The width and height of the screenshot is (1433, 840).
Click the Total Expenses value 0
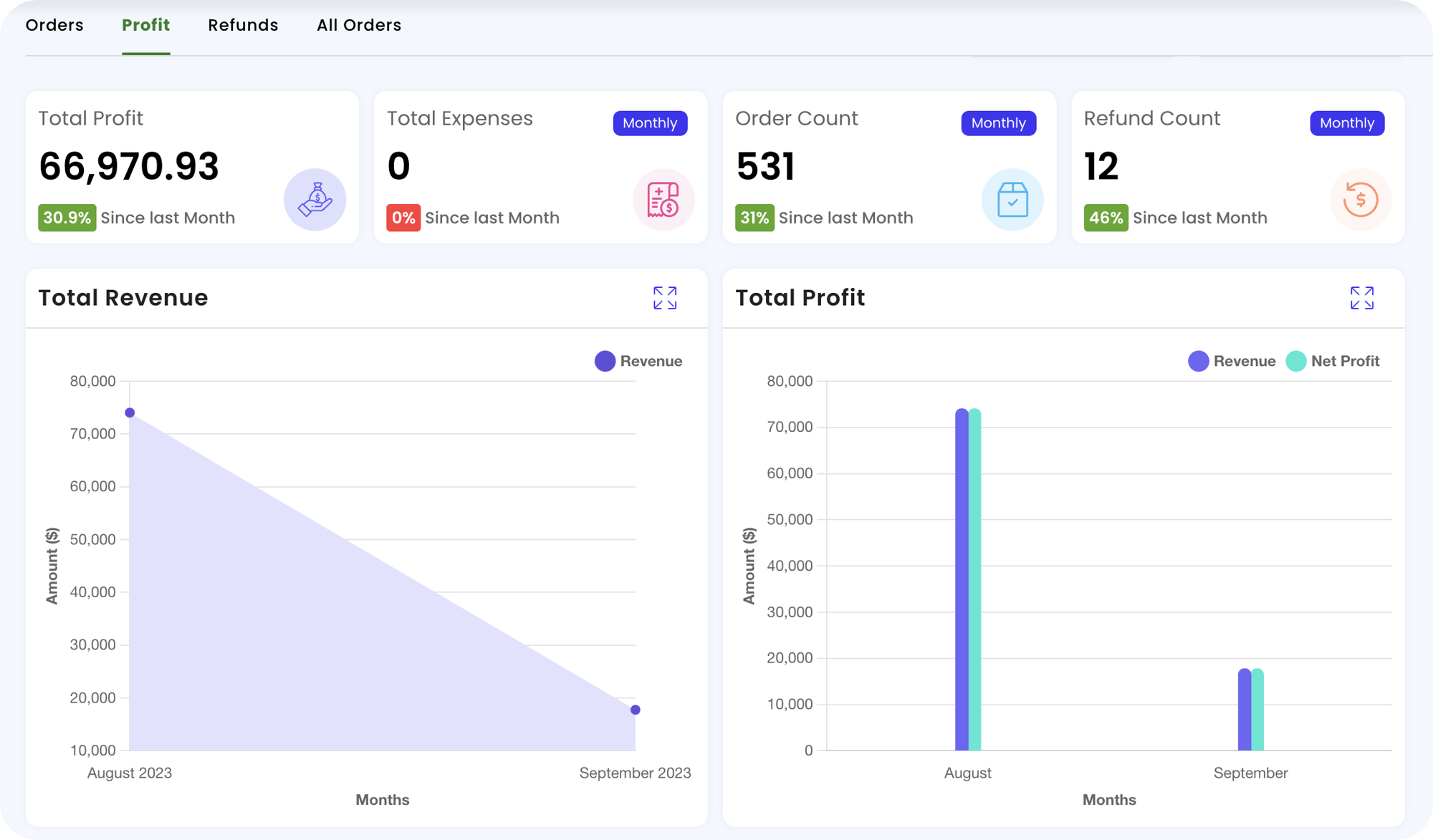(398, 166)
